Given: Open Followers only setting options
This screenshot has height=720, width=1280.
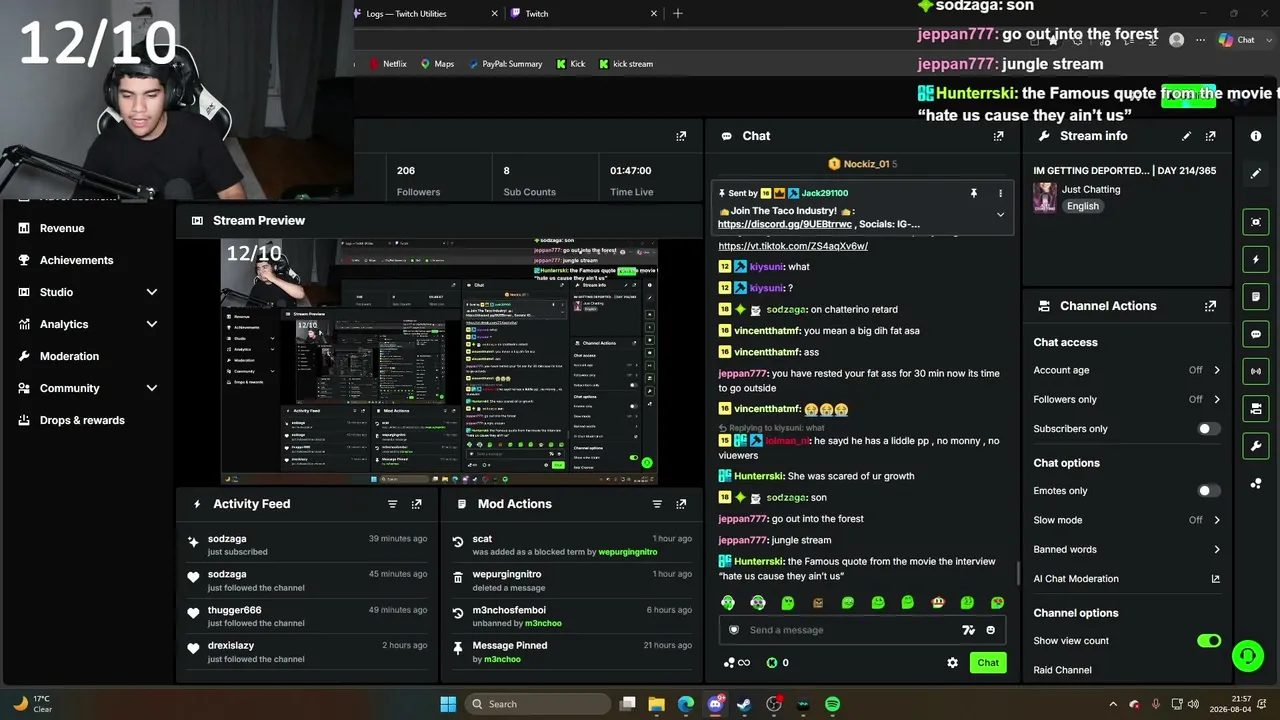Looking at the screenshot, I should click(1127, 399).
